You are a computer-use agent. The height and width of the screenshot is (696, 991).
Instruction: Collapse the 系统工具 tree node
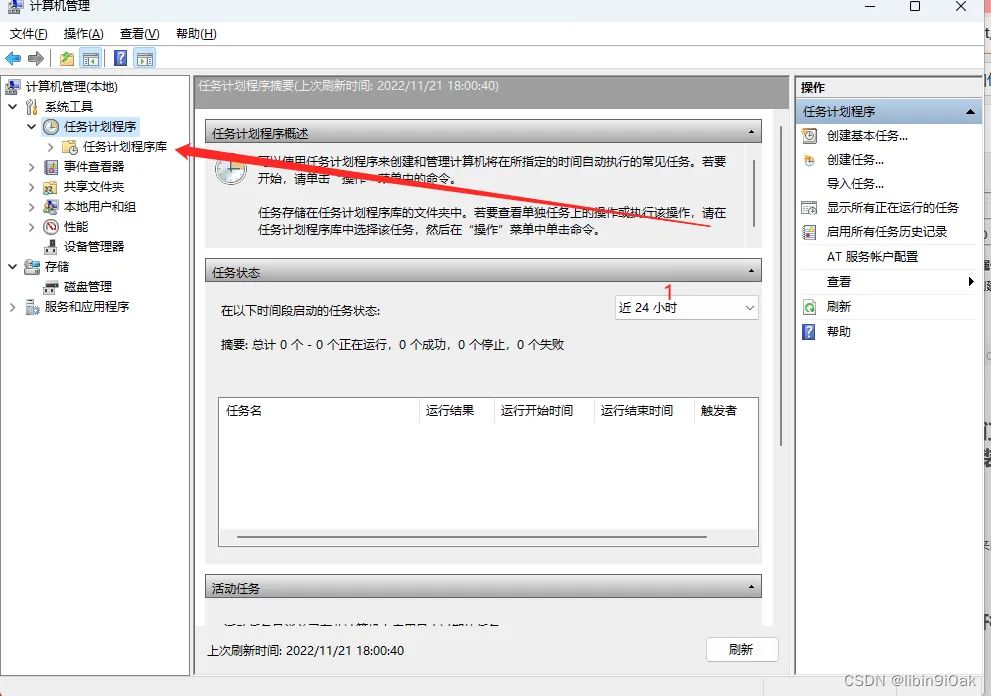coord(13,107)
